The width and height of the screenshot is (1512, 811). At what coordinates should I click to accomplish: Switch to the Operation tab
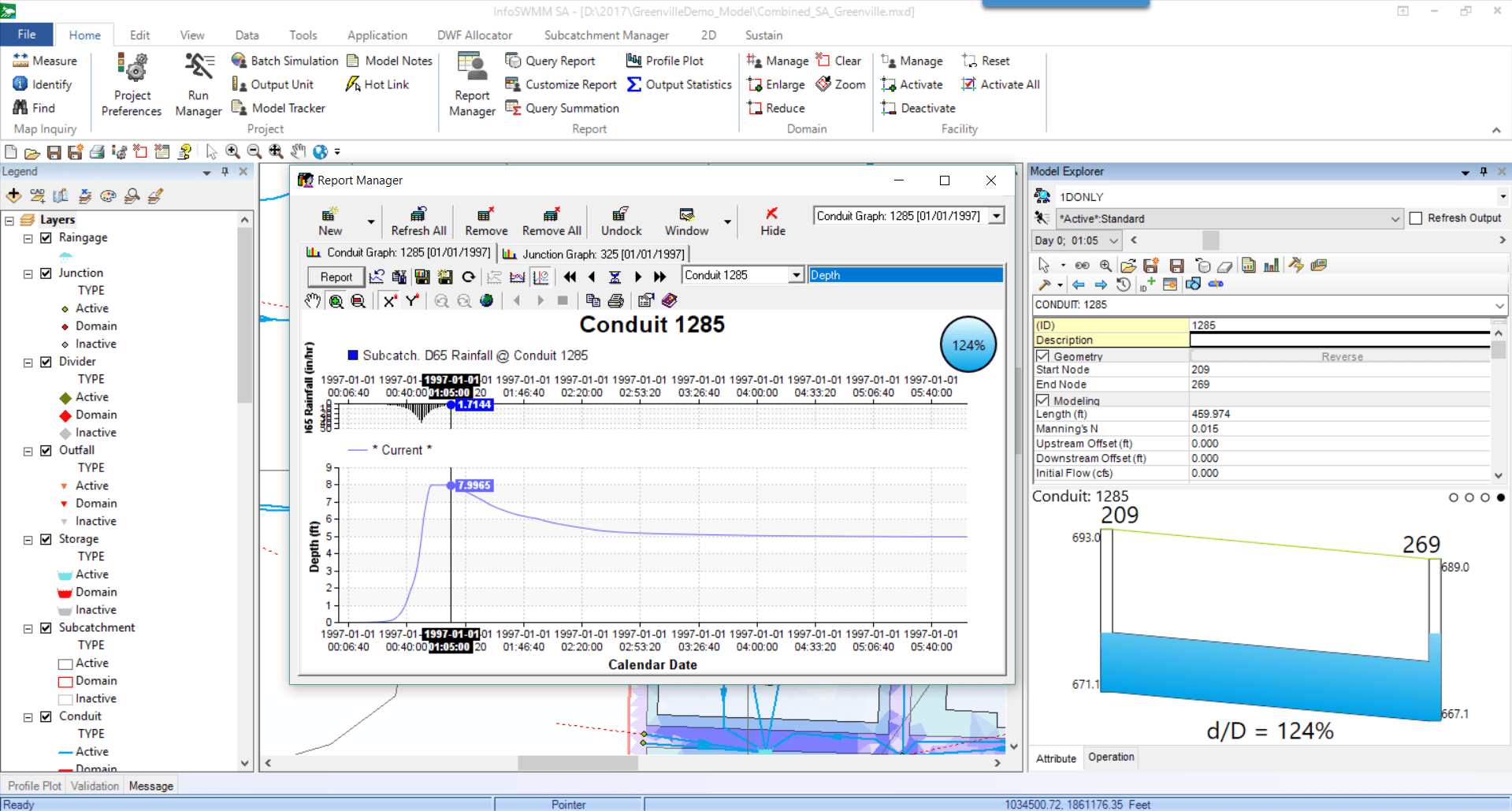pos(1111,757)
